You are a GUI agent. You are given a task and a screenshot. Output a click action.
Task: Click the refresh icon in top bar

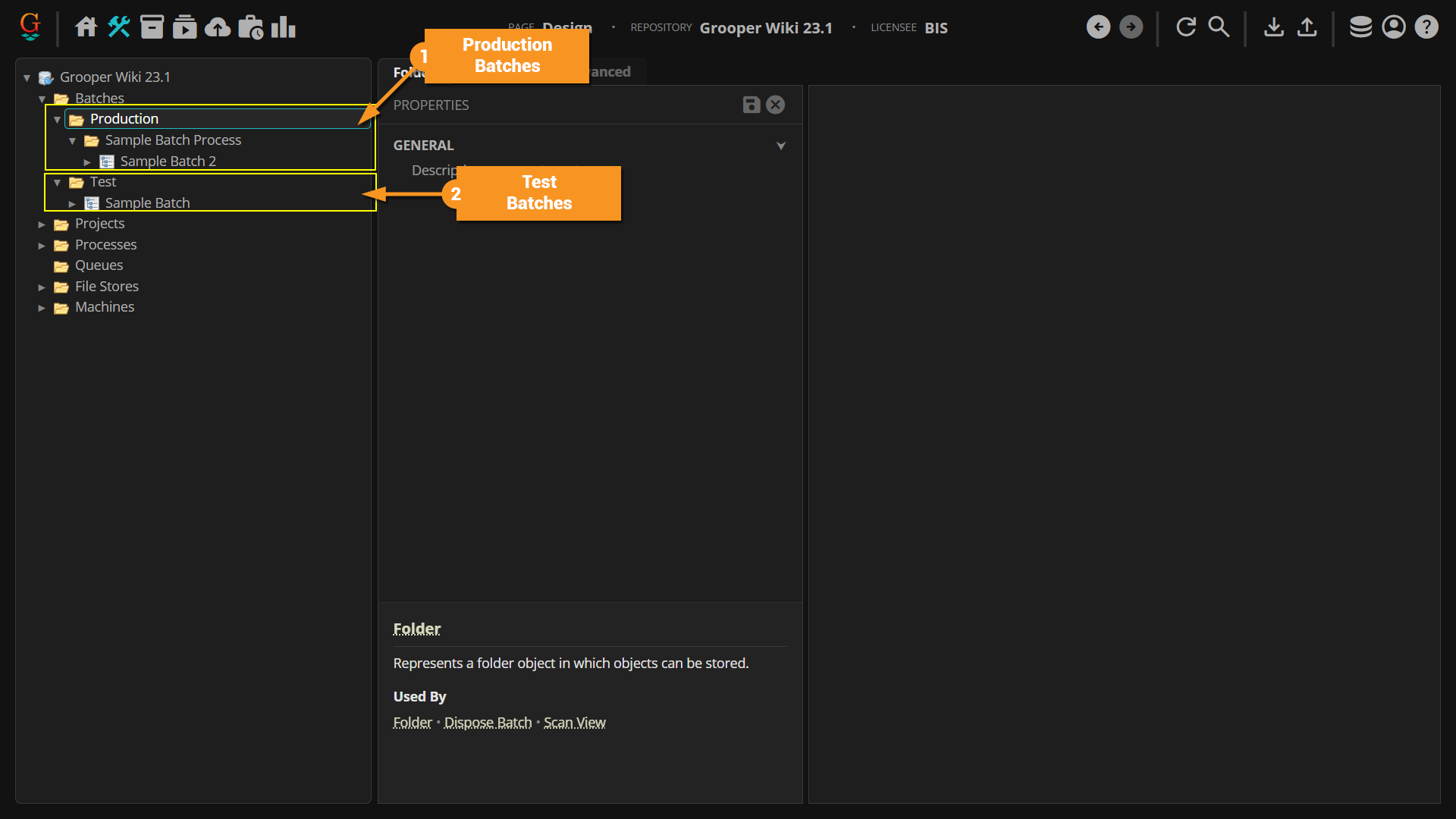tap(1186, 27)
